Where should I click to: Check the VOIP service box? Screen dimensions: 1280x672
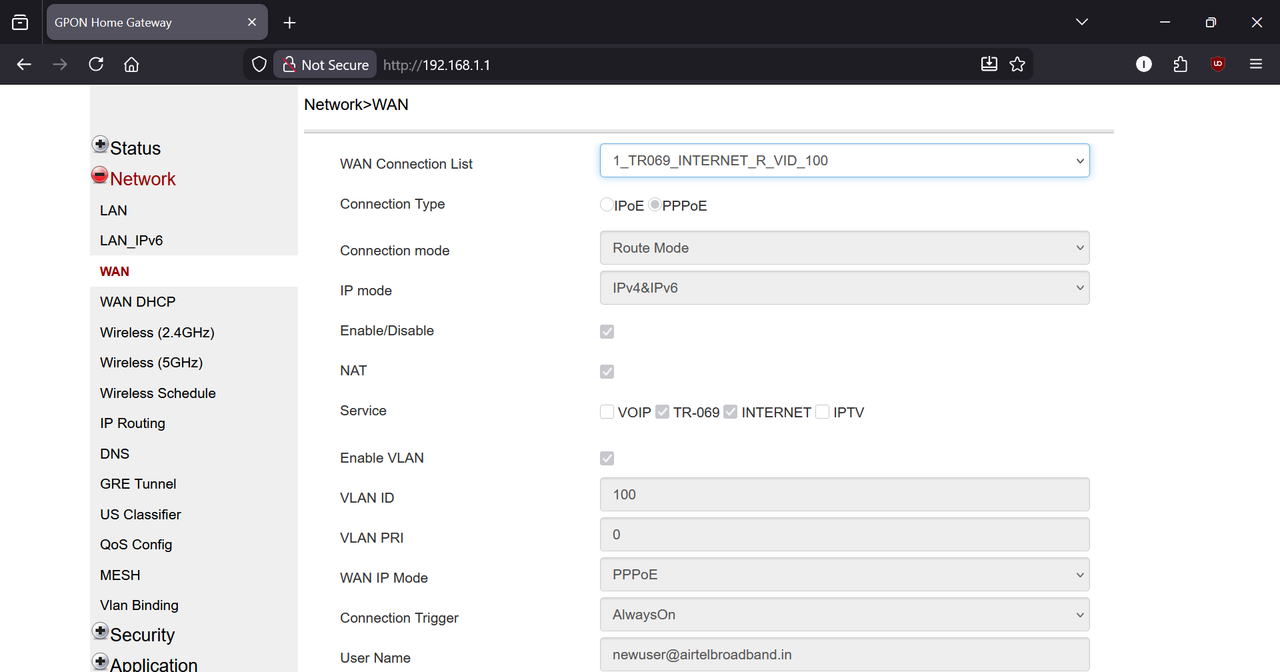click(x=607, y=412)
